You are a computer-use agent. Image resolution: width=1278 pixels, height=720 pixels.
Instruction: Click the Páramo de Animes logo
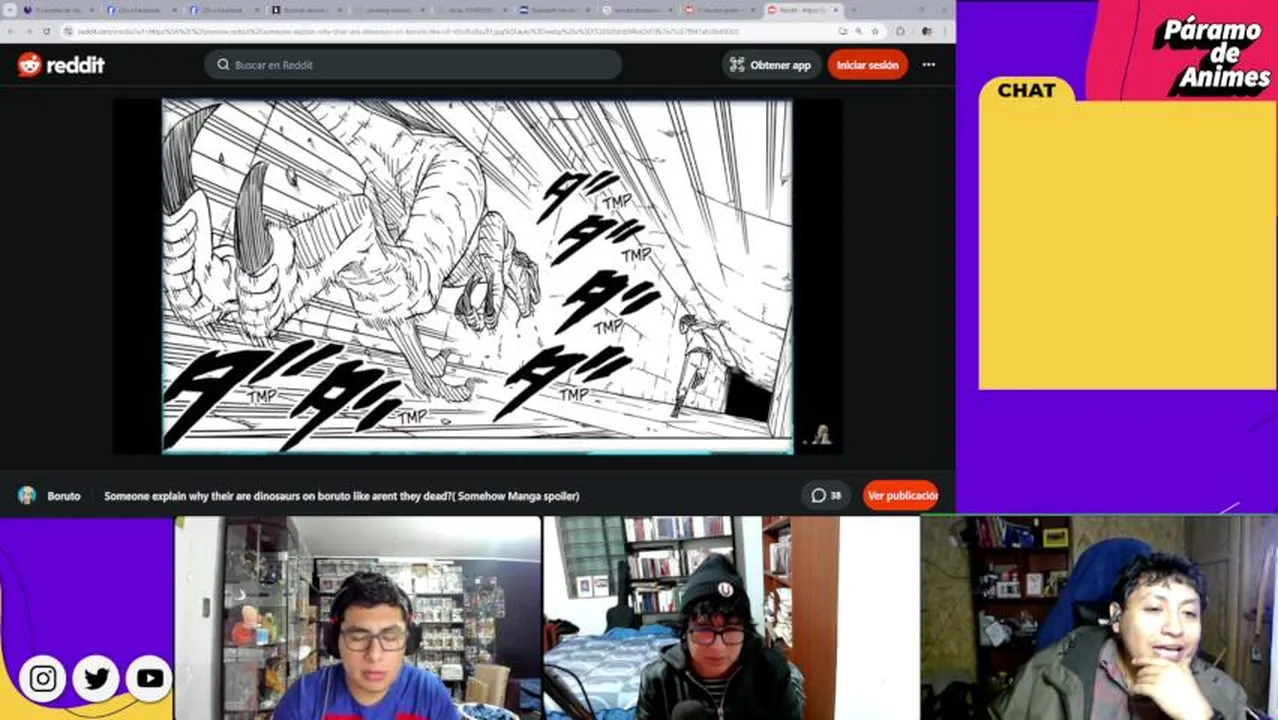1212,54
